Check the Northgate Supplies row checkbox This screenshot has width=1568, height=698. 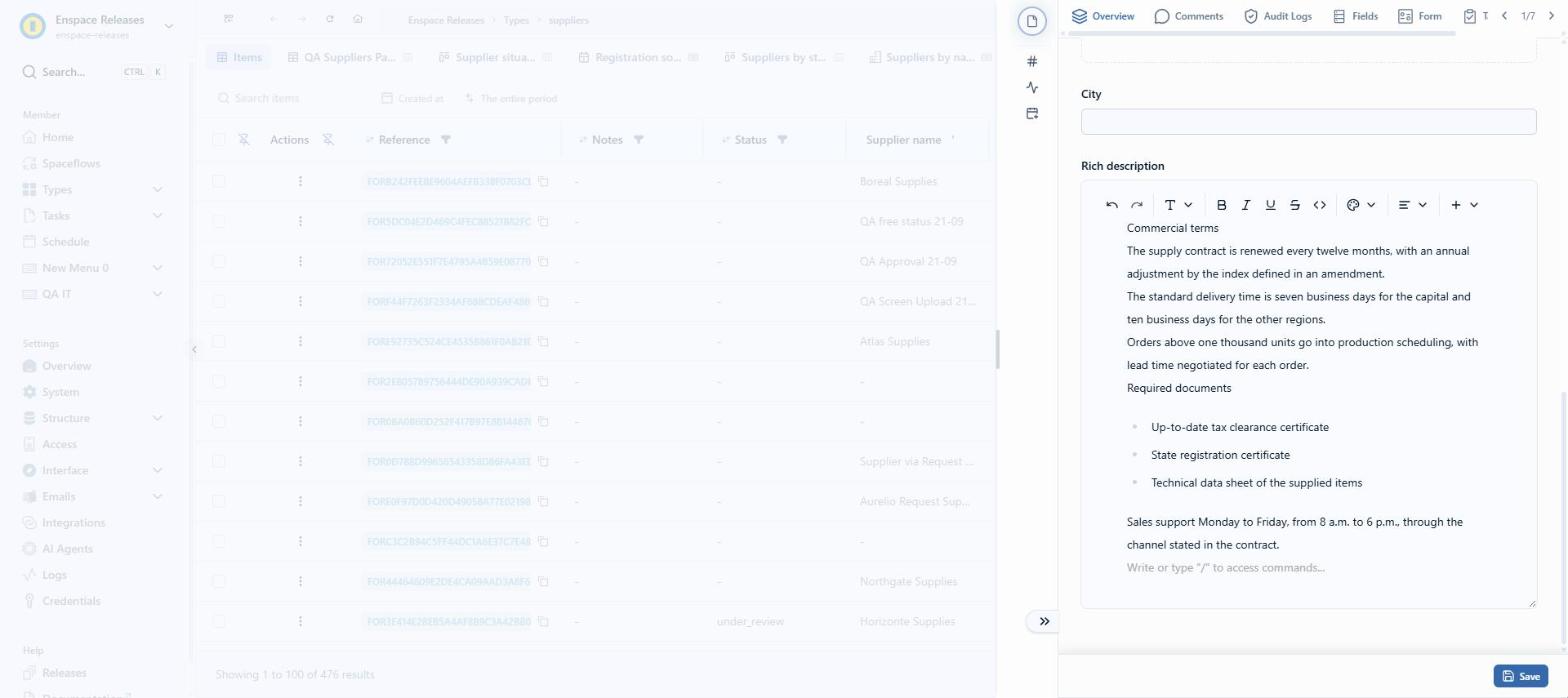tap(219, 582)
